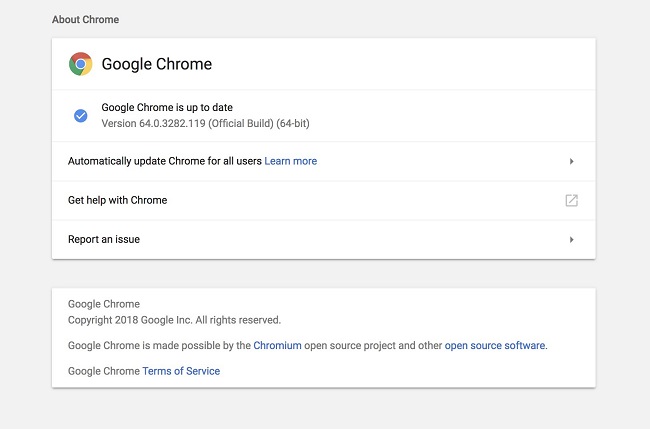Click the Google Chrome title beside the logo
Viewport: 650px width, 429px height.
click(x=157, y=64)
